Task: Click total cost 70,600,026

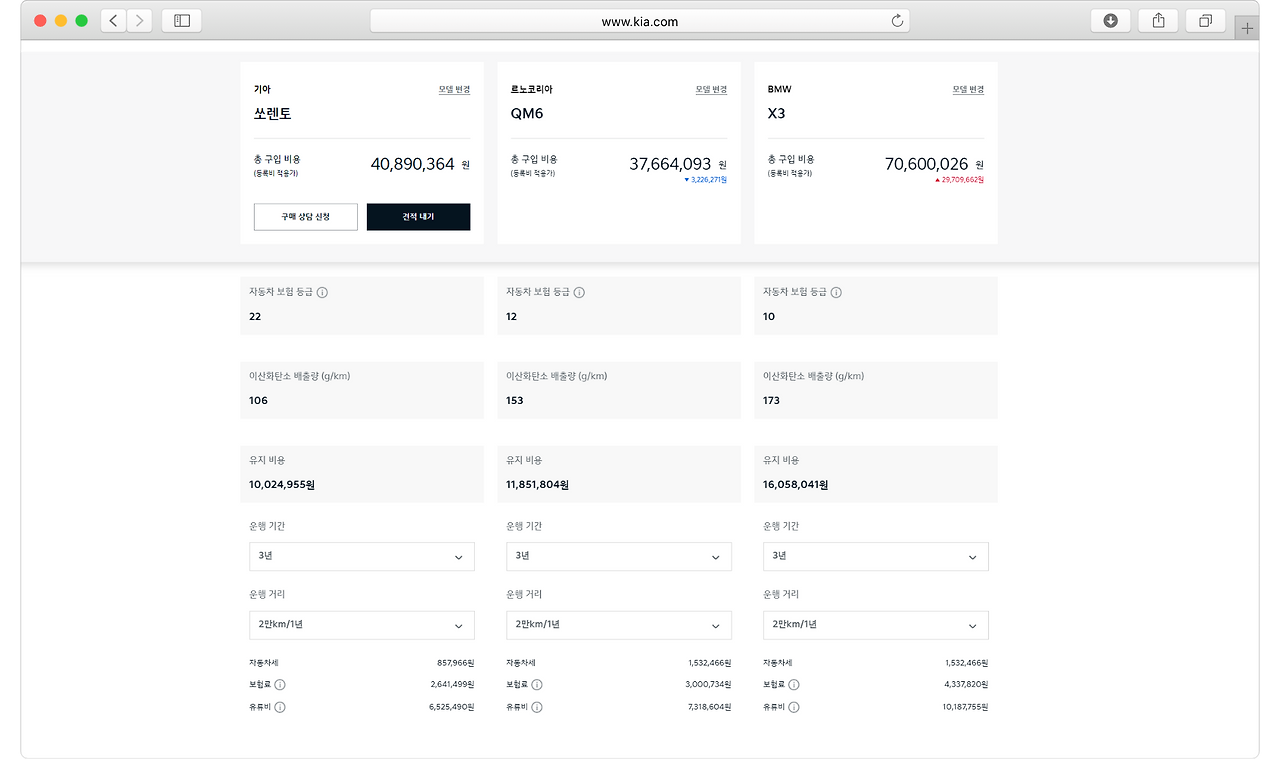Action: (x=926, y=164)
